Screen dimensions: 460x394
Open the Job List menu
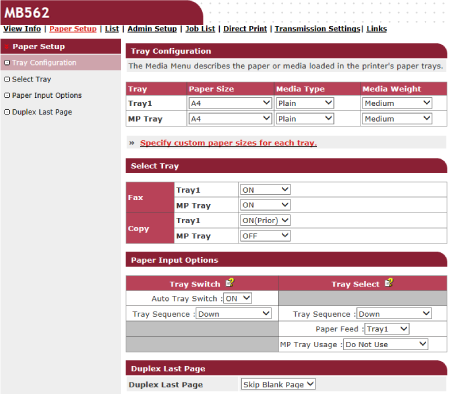(200, 29)
